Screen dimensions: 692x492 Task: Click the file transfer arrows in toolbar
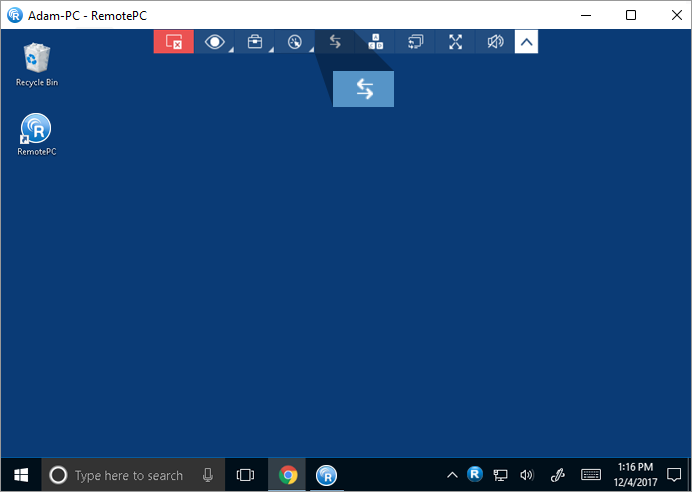[x=335, y=42]
